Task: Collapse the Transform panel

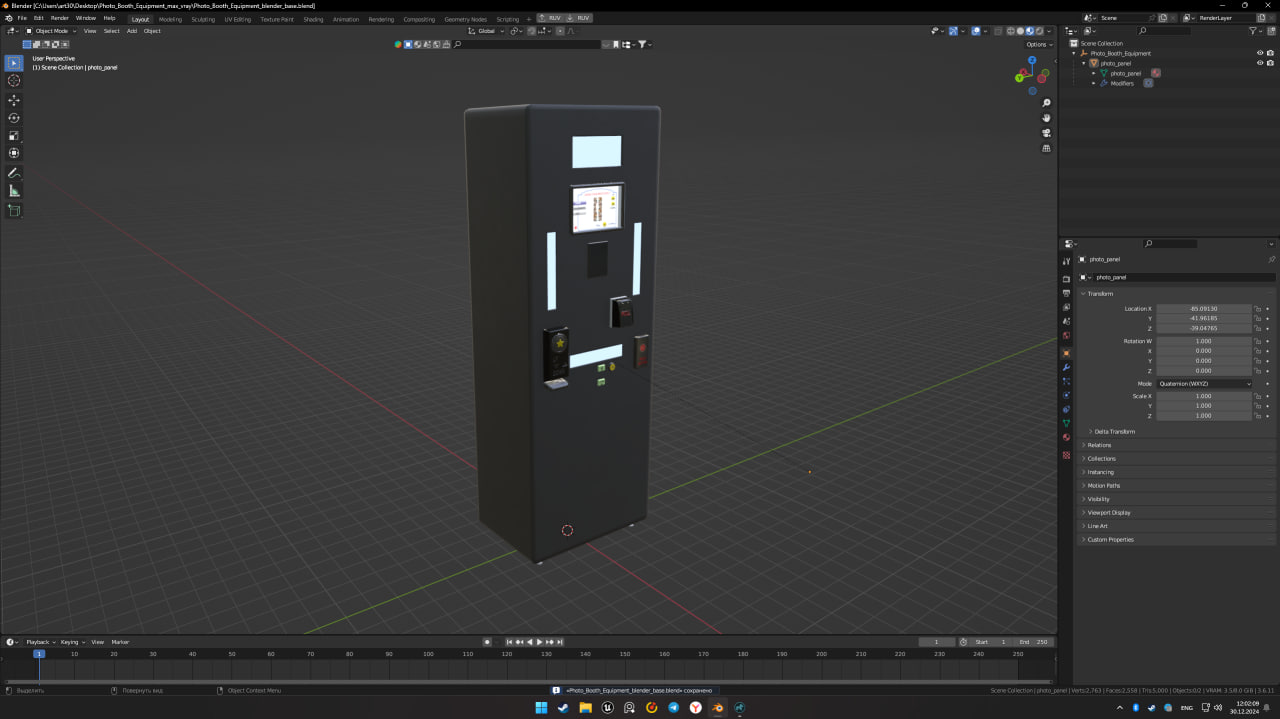Action: click(x=1100, y=294)
